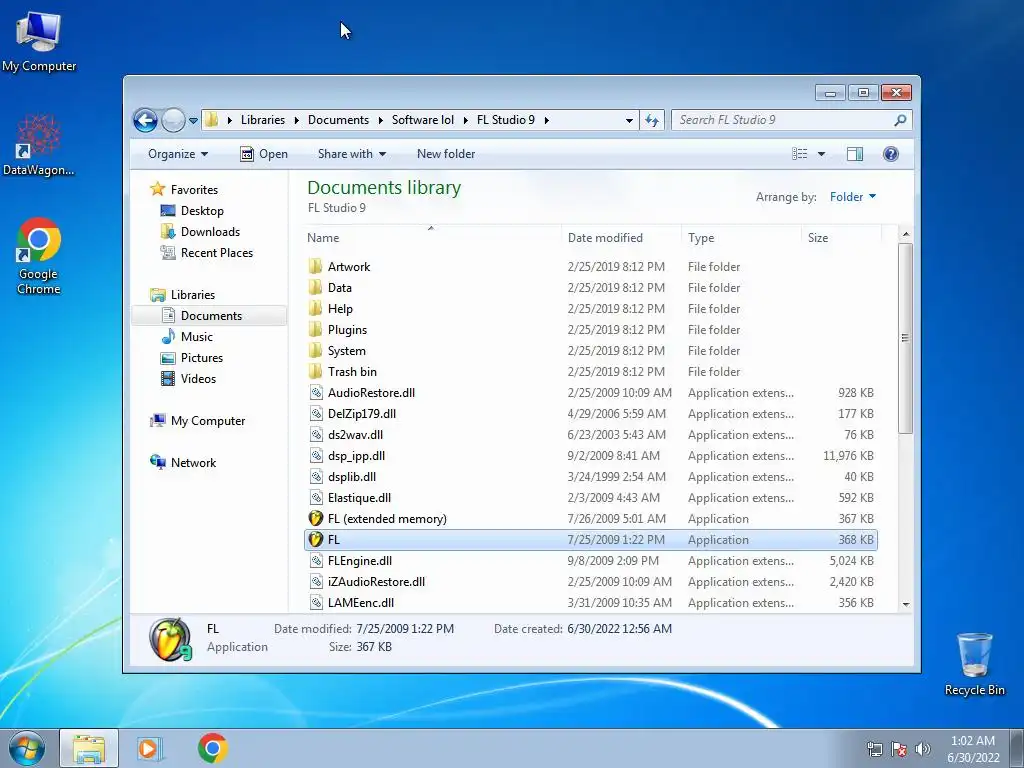Change the view with the view icon

800,154
